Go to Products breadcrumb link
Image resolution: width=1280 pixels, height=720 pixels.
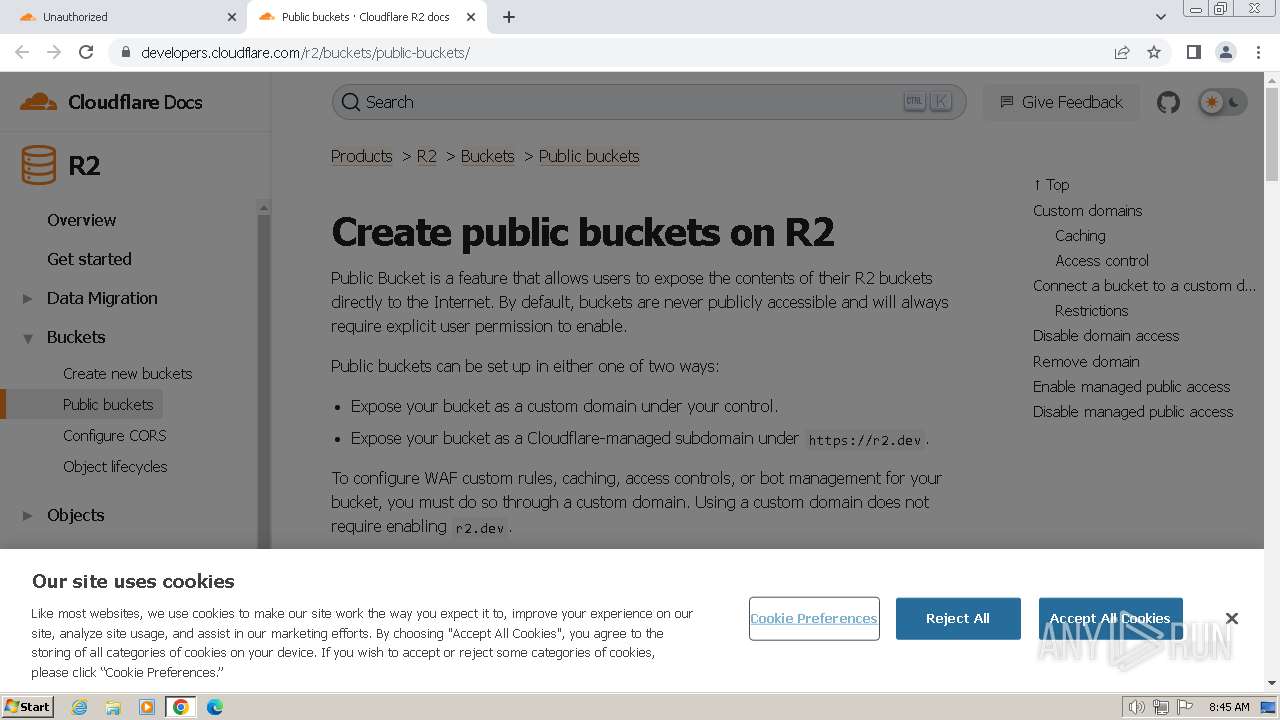point(361,156)
